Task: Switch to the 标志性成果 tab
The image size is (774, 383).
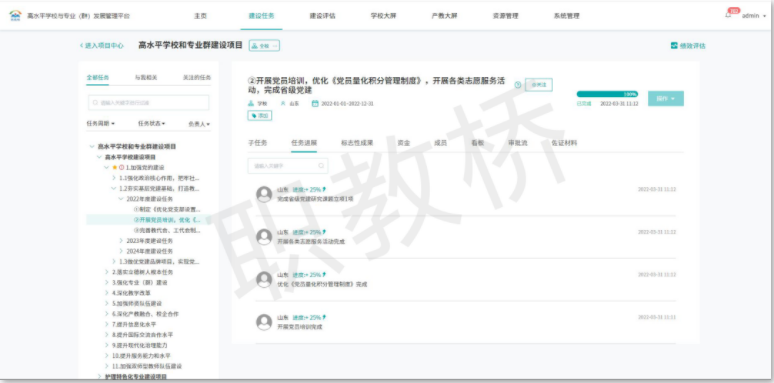Action: [x=357, y=143]
